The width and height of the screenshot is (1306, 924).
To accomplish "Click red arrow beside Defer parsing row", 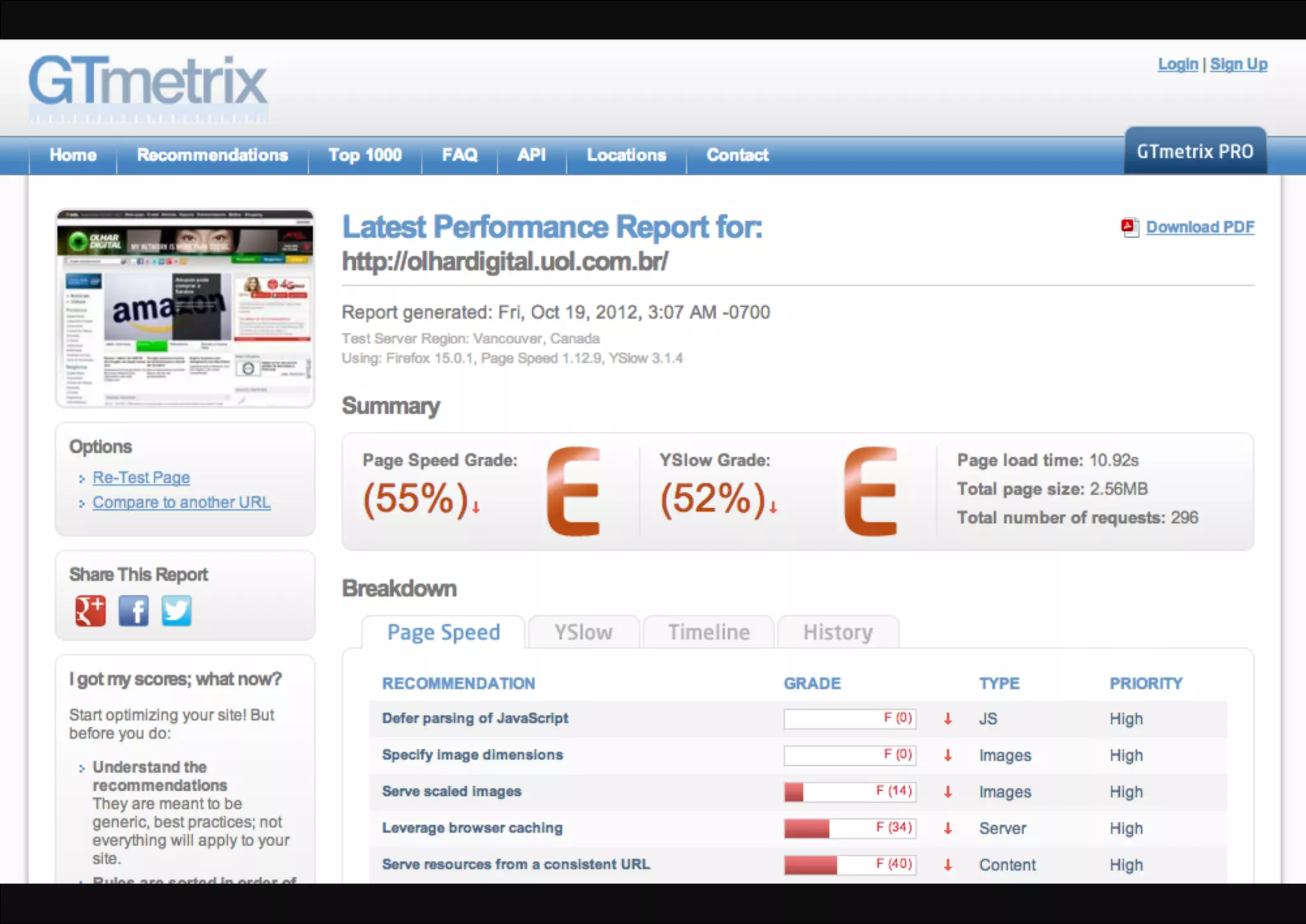I will (948, 719).
